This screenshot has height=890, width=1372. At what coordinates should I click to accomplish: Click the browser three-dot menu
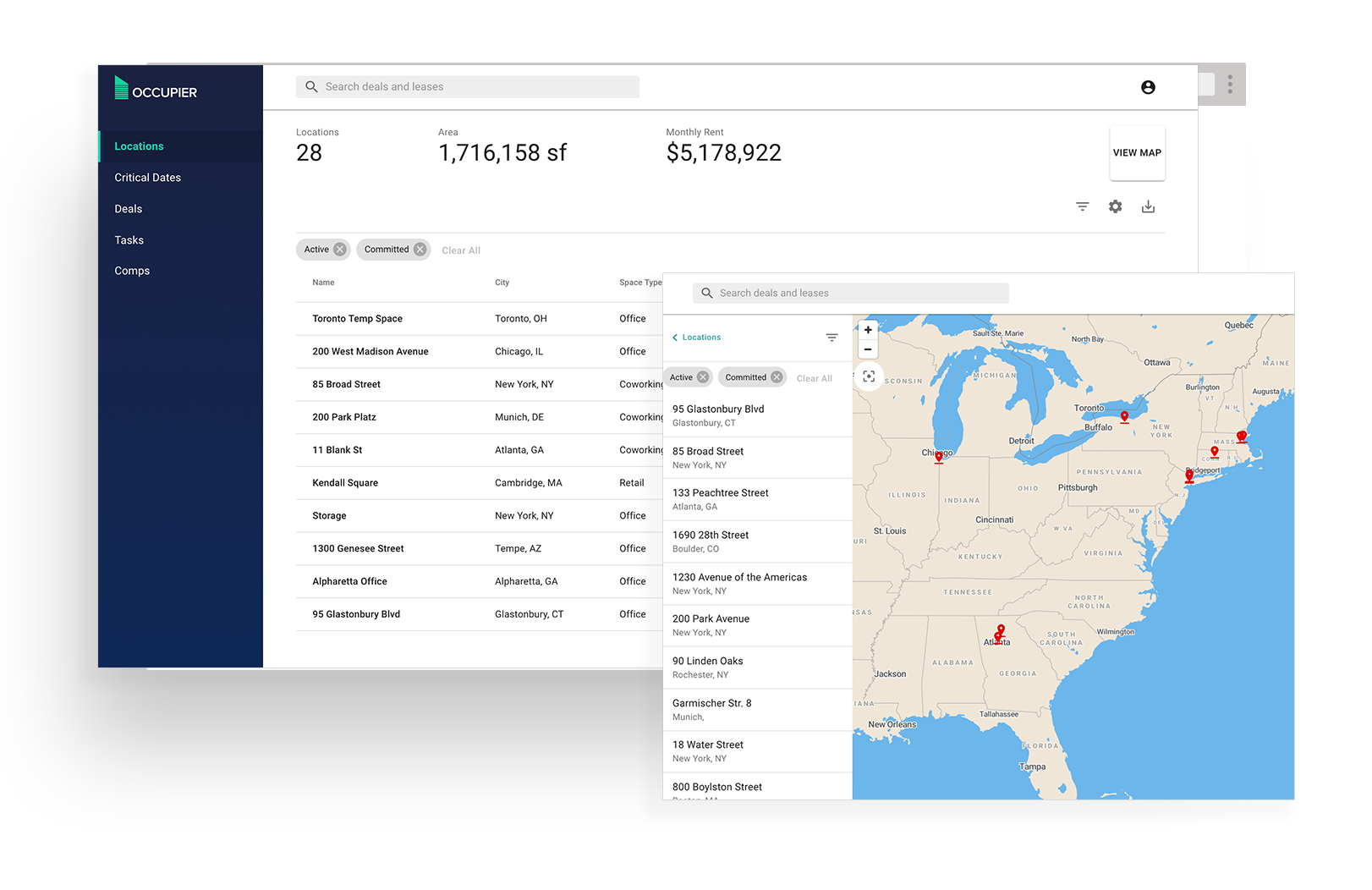point(1230,84)
